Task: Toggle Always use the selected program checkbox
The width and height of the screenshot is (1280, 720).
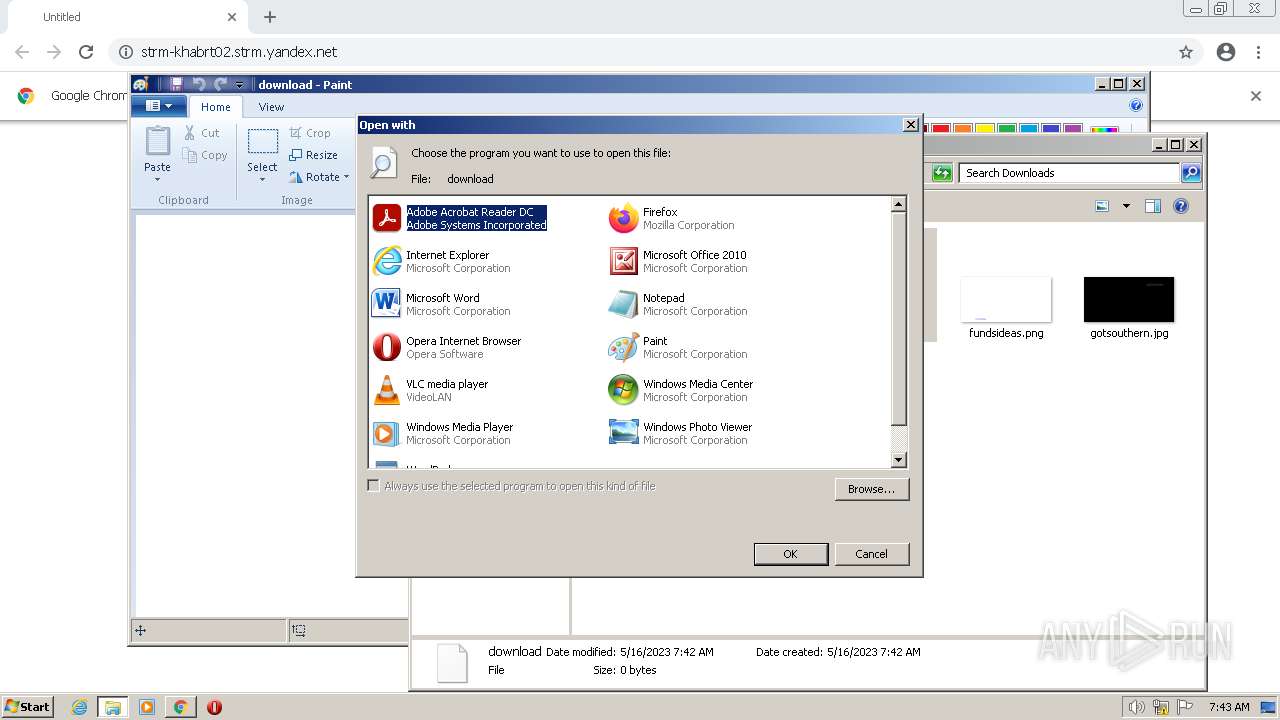Action: pyautogui.click(x=373, y=486)
